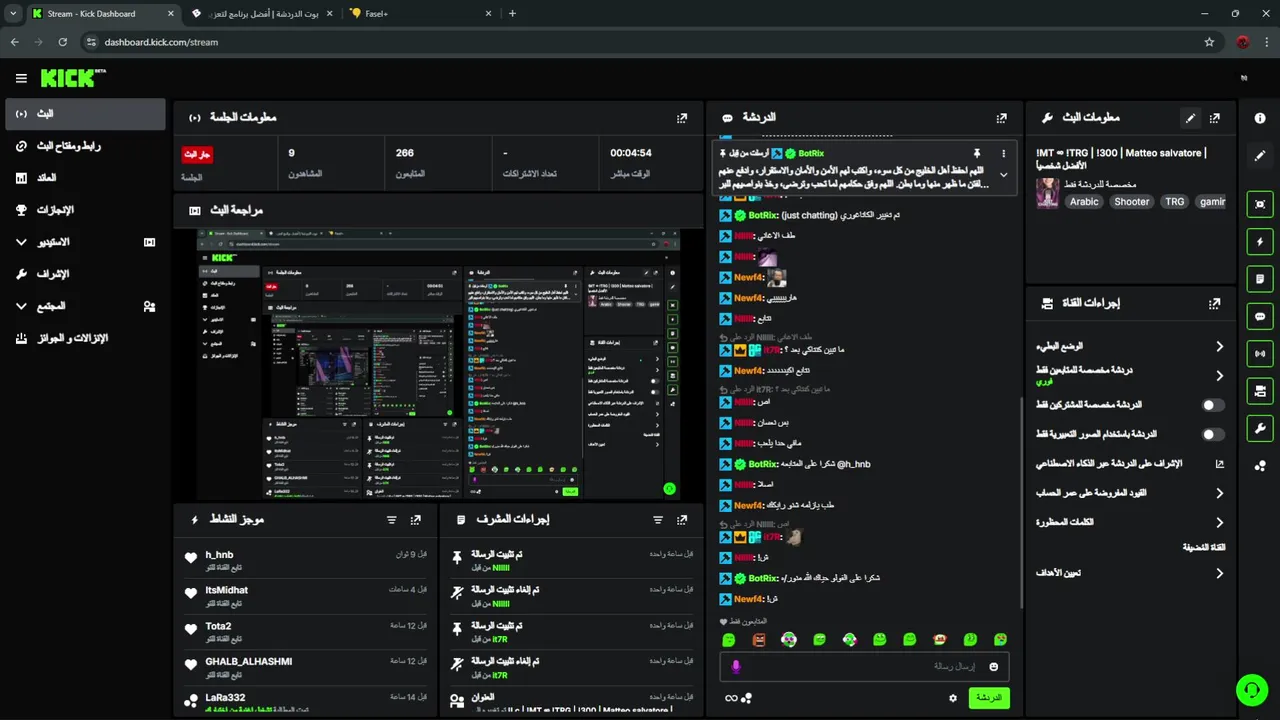Image resolution: width=1280 pixels, height=720 pixels.
Task: Open the Revenue (العائد) sidebar item
Action: click(85, 178)
